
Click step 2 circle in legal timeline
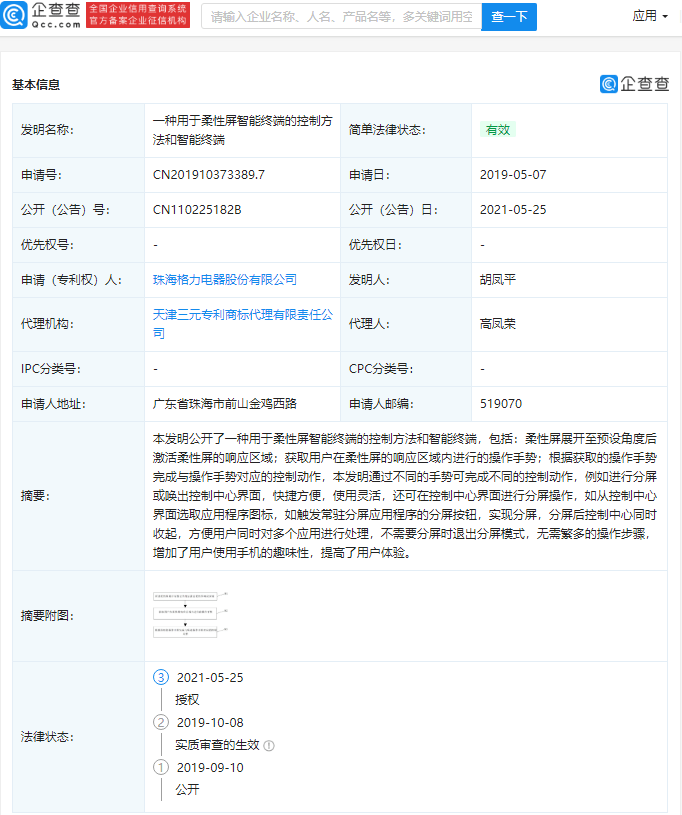(x=161, y=722)
